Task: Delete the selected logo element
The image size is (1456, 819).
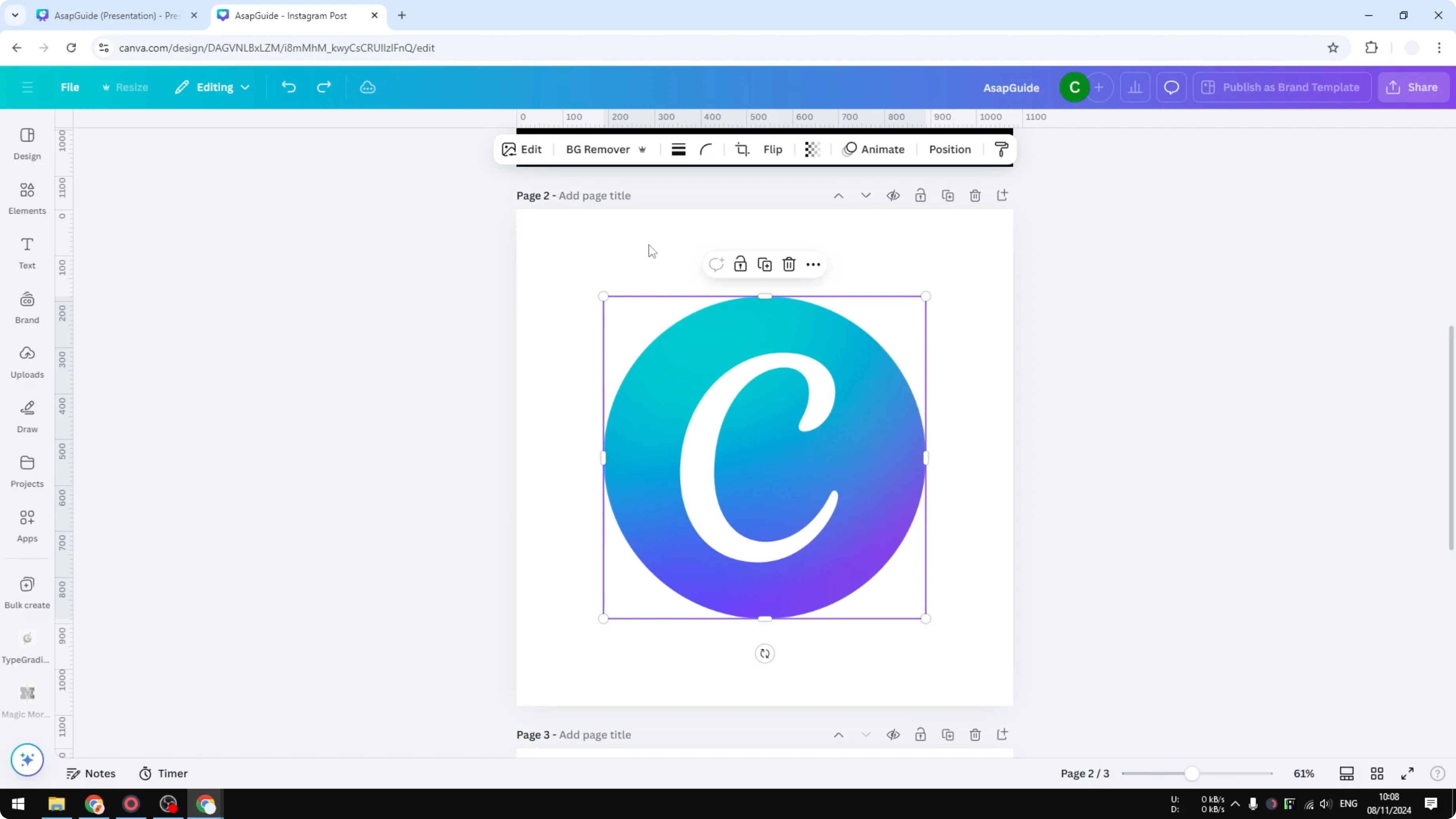Action: pyautogui.click(x=789, y=264)
